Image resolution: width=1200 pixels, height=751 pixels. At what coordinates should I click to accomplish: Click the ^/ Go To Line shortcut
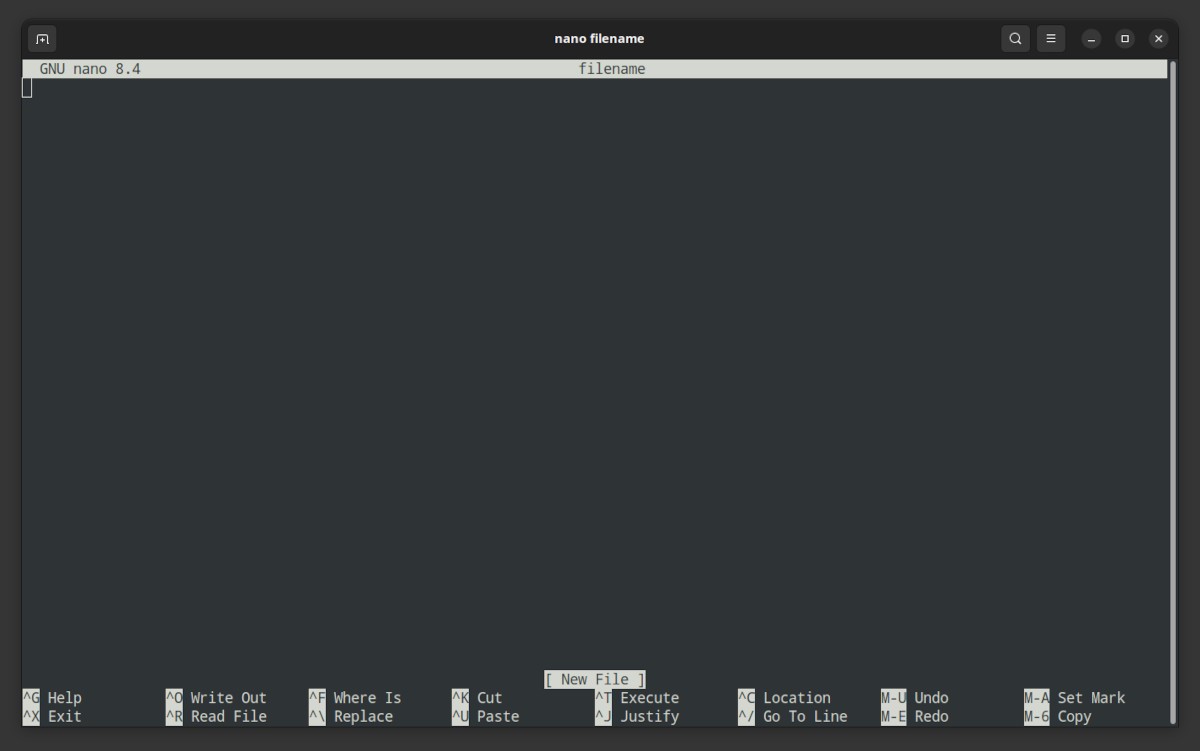(793, 716)
